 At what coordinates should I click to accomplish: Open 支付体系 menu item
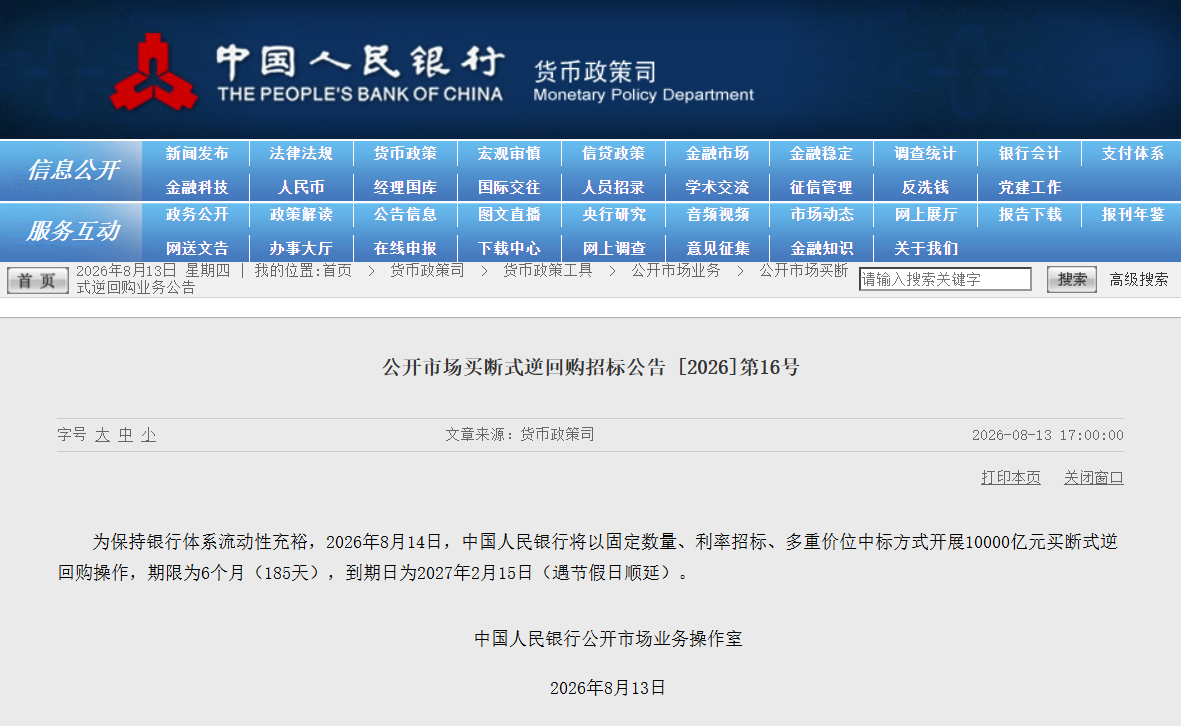[1133, 154]
